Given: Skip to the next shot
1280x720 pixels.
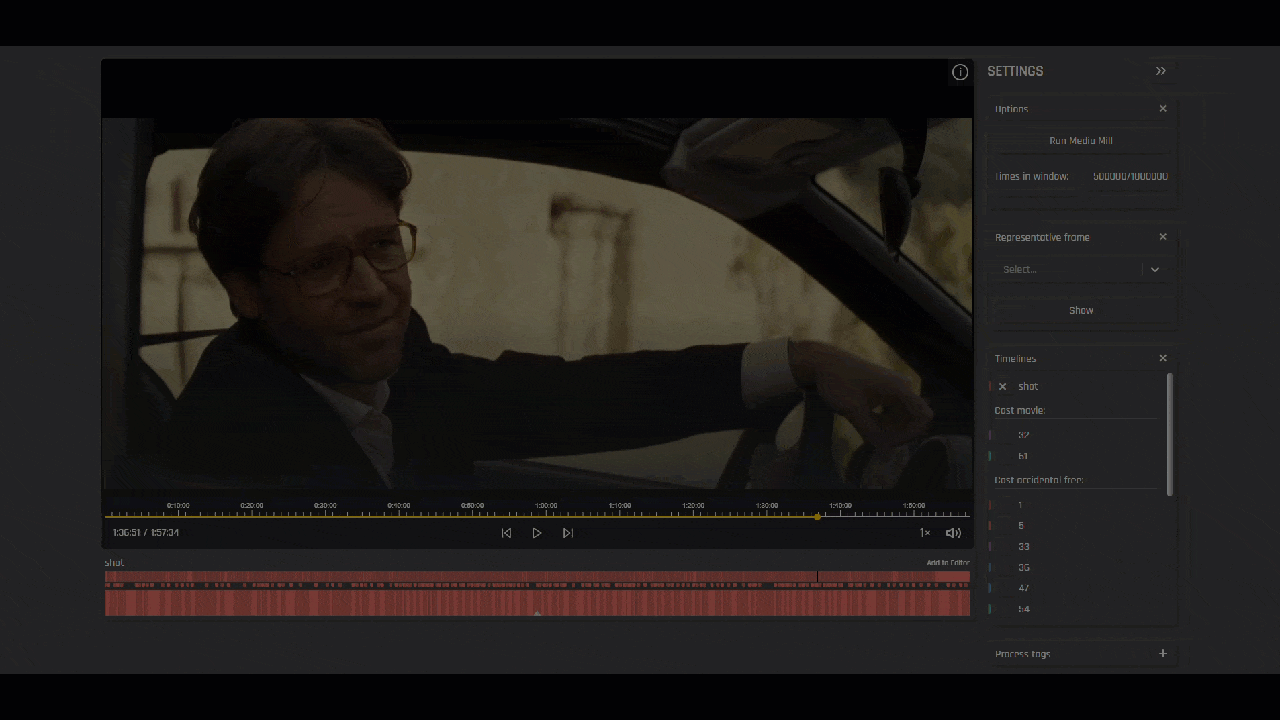Looking at the screenshot, I should [x=568, y=533].
